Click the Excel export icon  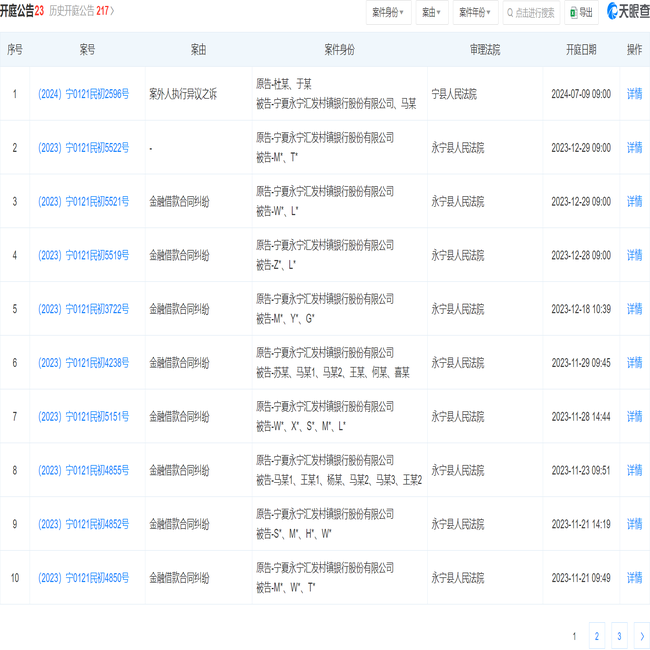(573, 13)
